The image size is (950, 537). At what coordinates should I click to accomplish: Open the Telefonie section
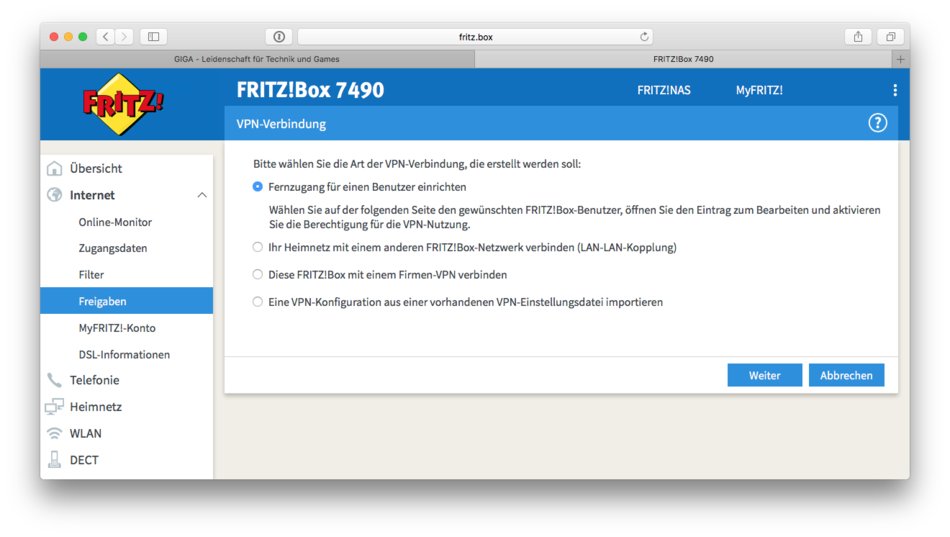pyautogui.click(x=94, y=380)
